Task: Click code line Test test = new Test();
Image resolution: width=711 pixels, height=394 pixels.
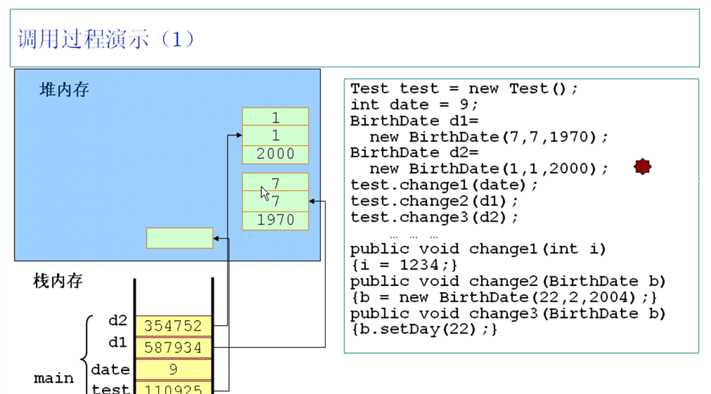Action: tap(464, 88)
